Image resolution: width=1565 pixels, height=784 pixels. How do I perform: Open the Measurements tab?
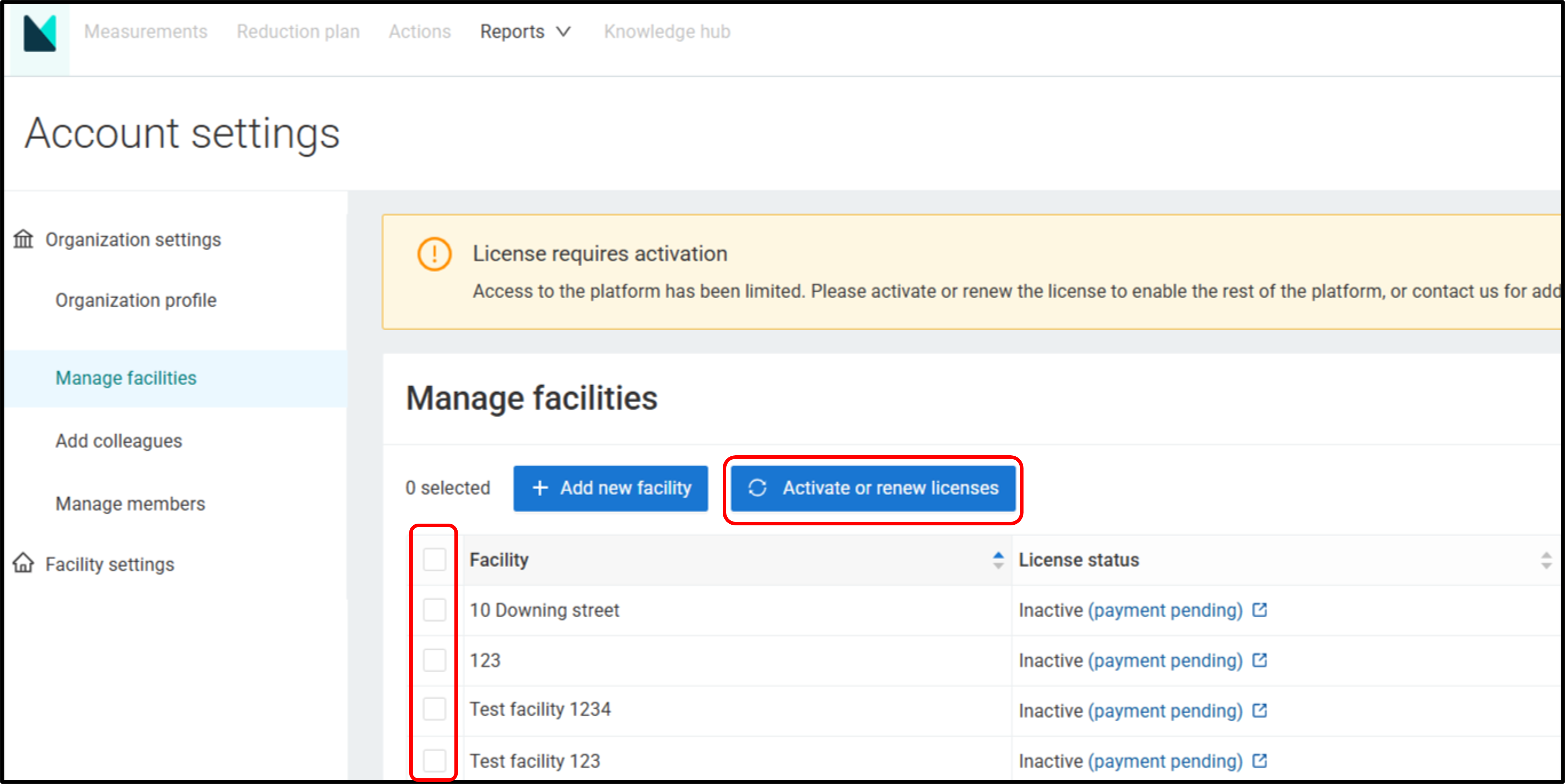pos(146,31)
